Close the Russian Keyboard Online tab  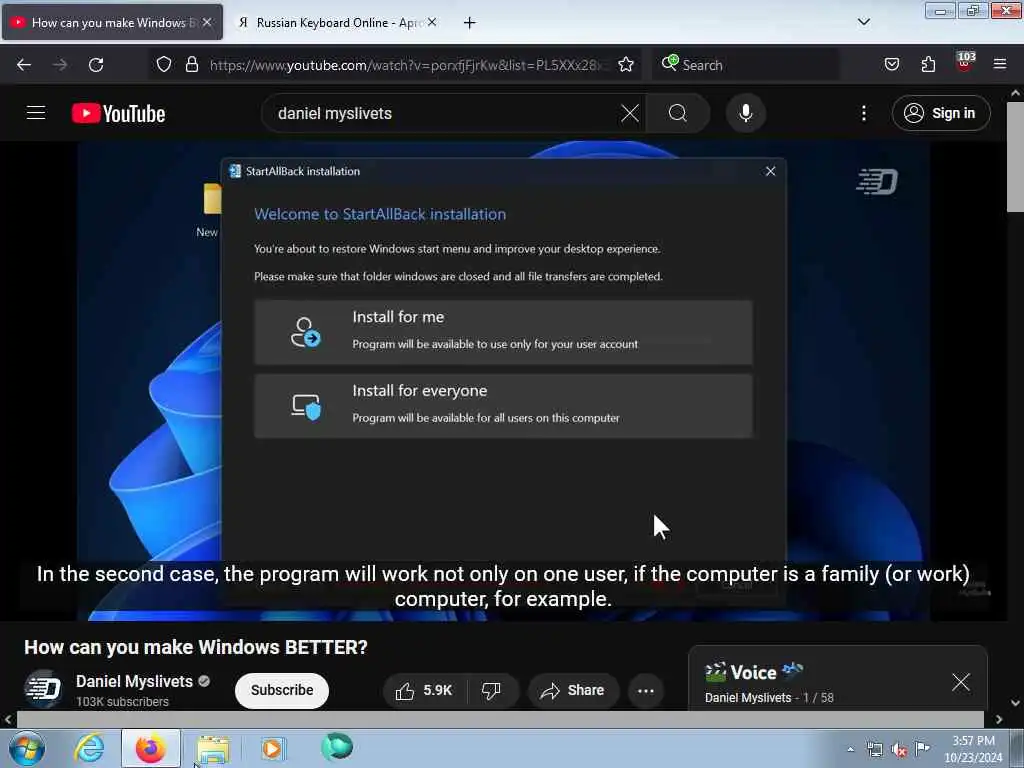click(431, 22)
